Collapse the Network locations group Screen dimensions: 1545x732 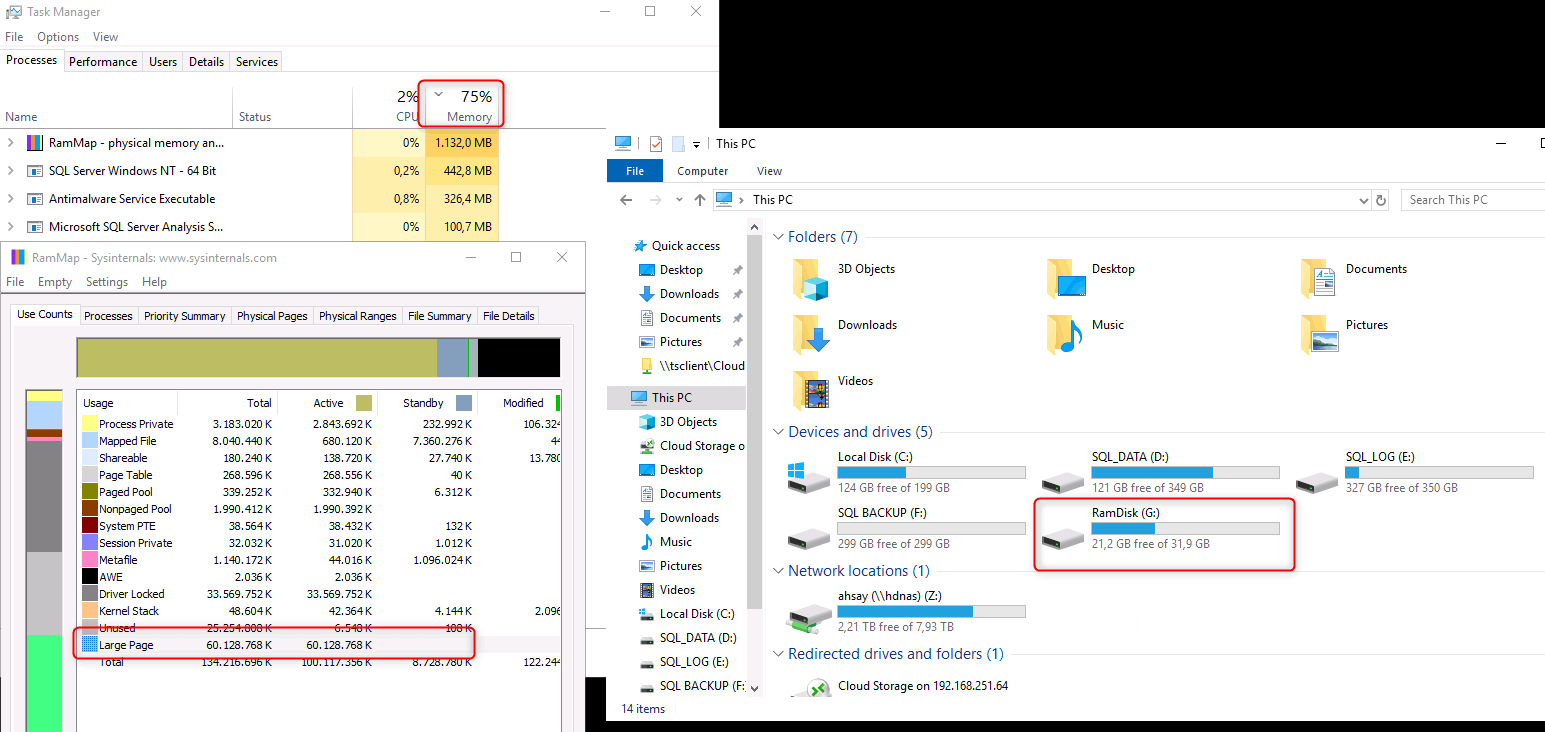click(x=778, y=571)
